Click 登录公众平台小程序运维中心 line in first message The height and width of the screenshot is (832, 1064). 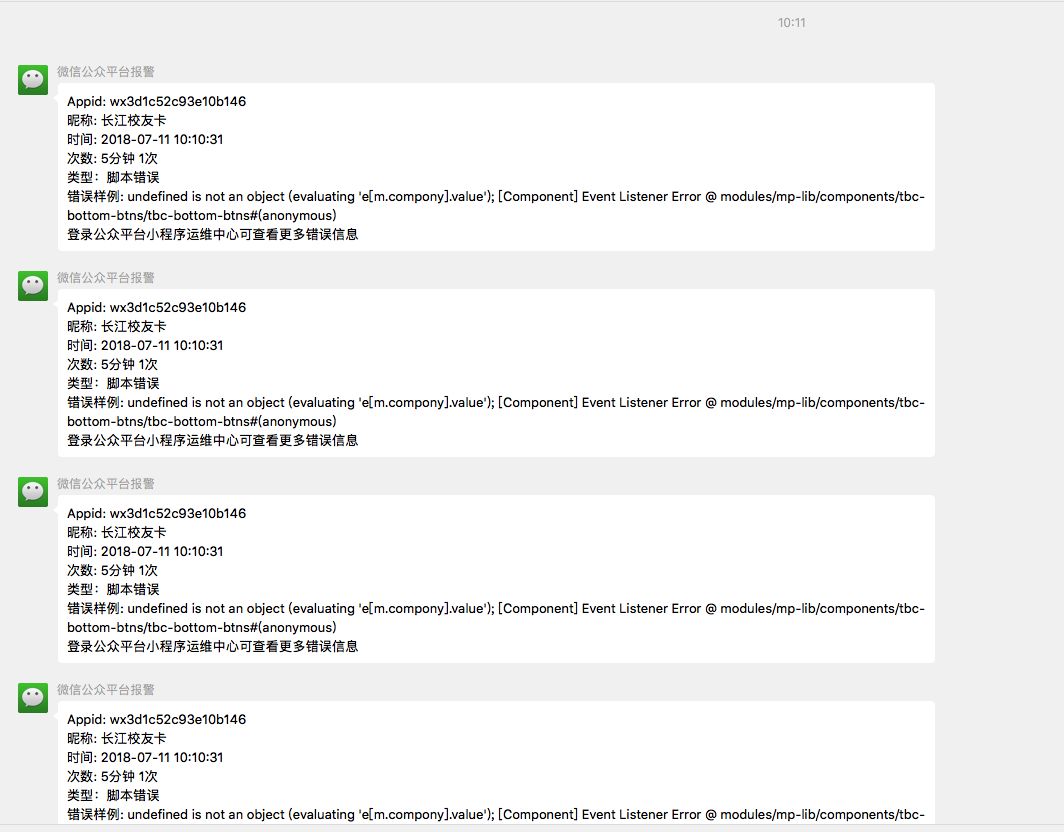tap(212, 234)
